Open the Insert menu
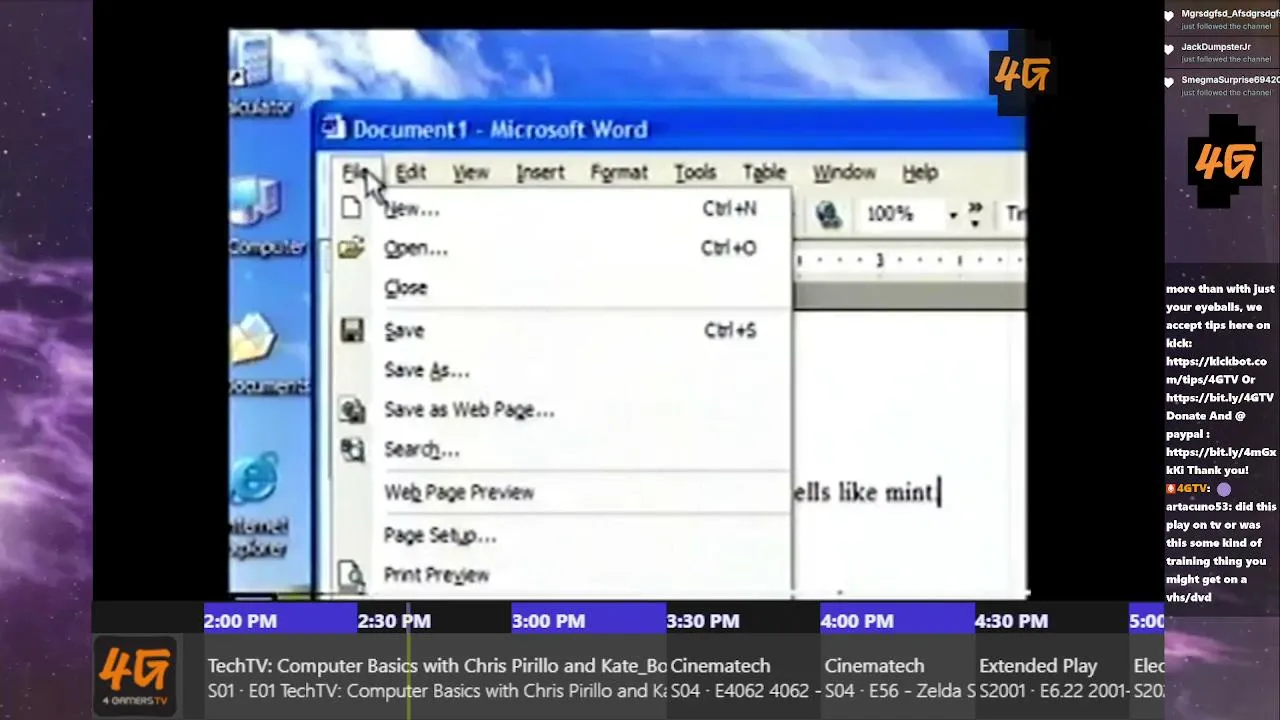Image resolution: width=1280 pixels, height=720 pixels. 540,173
